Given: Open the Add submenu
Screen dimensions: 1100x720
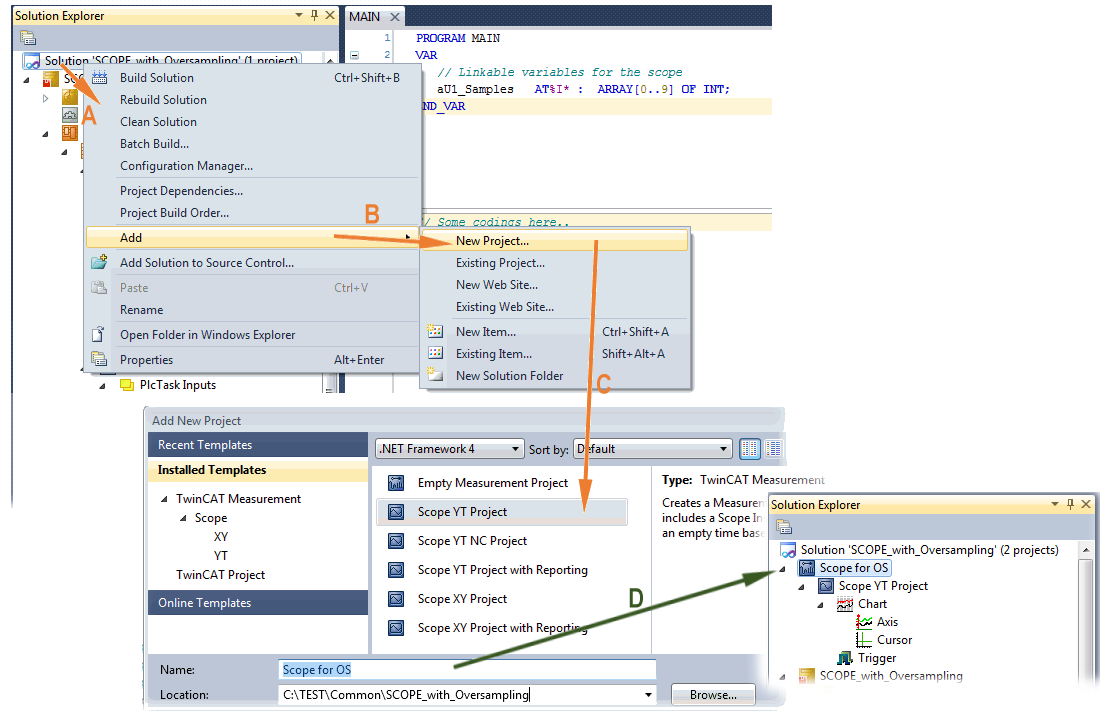Looking at the screenshot, I should click(x=253, y=238).
